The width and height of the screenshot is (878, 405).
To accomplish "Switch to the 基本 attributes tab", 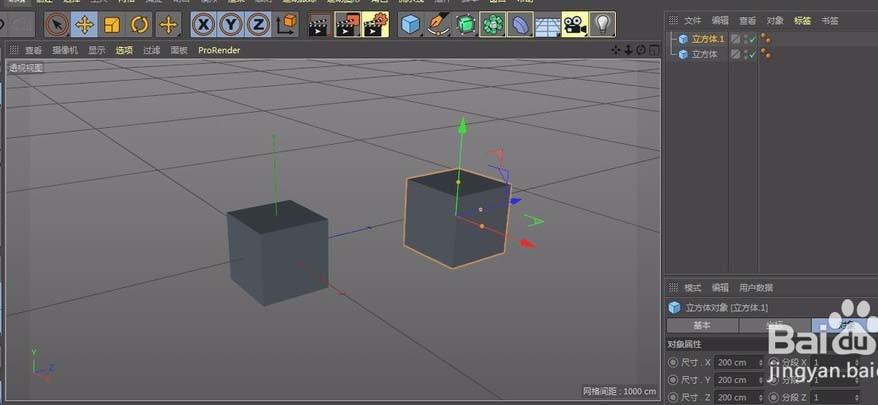I will coord(702,325).
